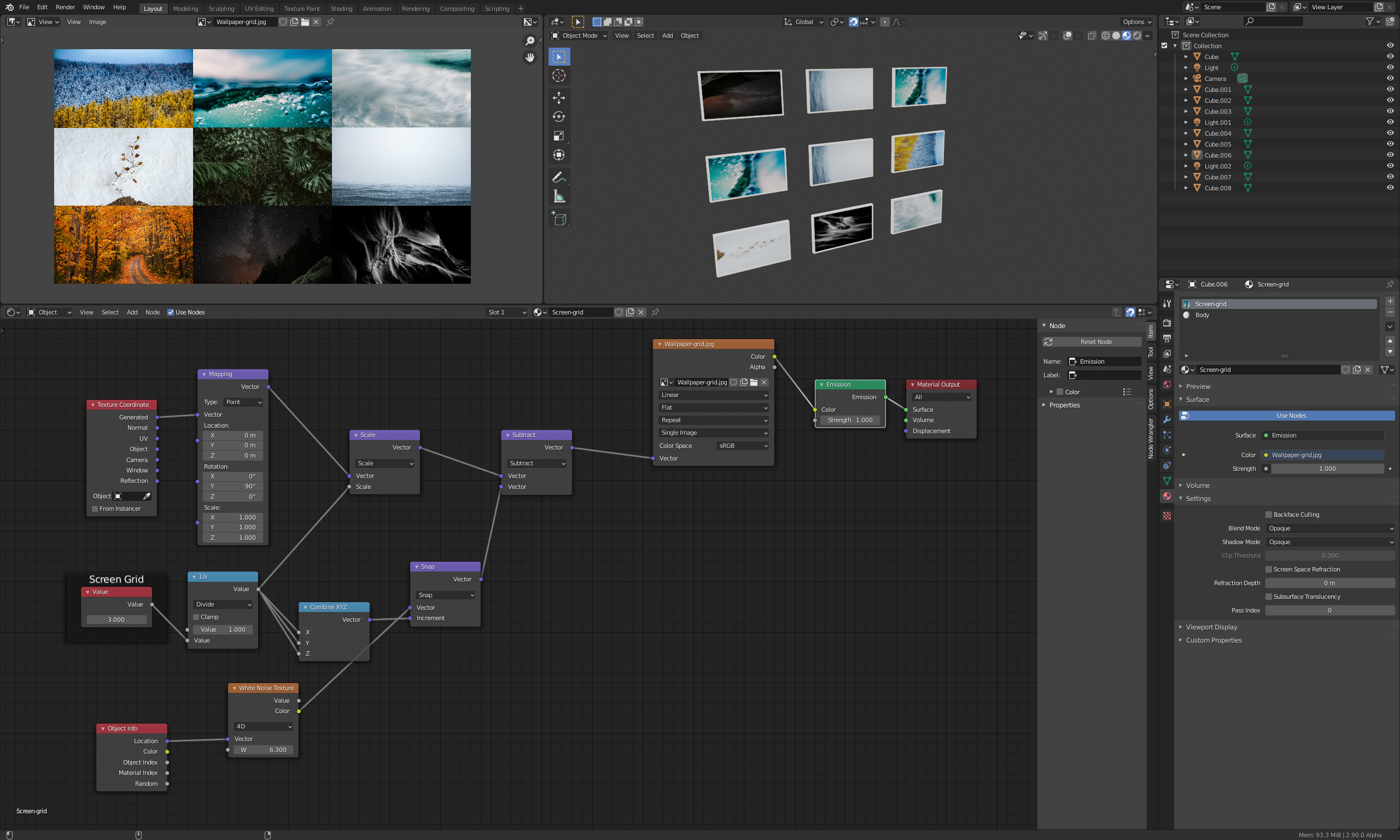Expand the Viewport Display panel
The width and height of the screenshot is (1400, 840).
[1211, 627]
